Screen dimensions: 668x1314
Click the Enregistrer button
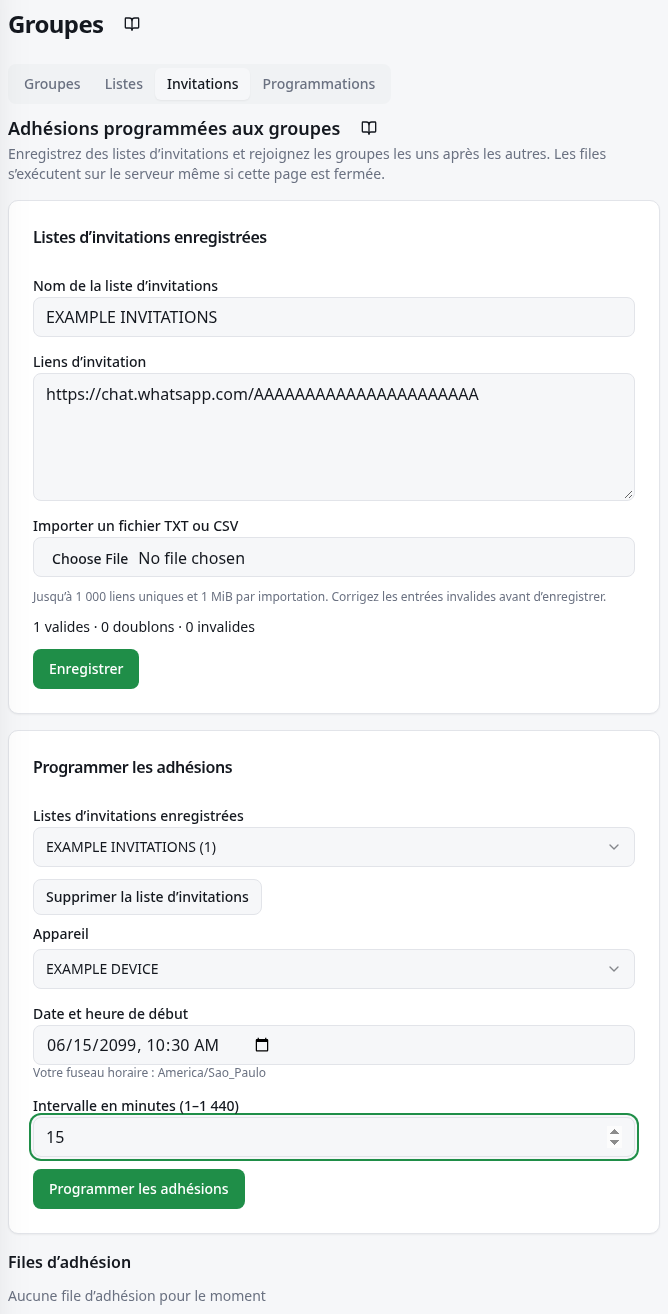[86, 669]
